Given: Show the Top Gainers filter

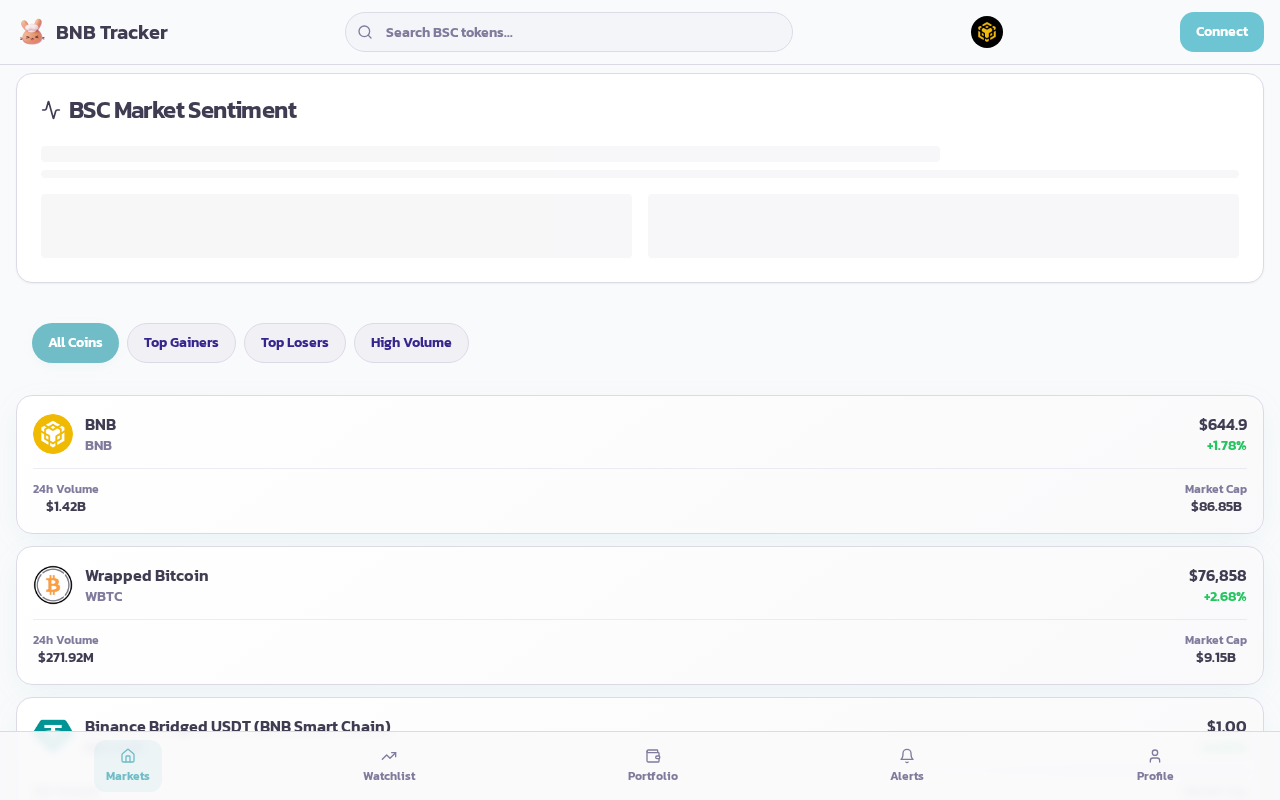Looking at the screenshot, I should (181, 343).
